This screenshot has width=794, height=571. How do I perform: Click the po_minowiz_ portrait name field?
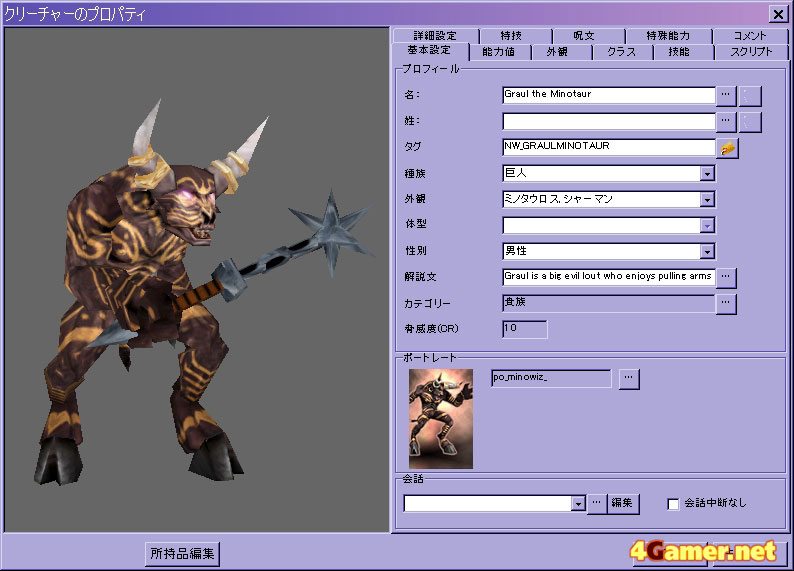click(x=551, y=378)
